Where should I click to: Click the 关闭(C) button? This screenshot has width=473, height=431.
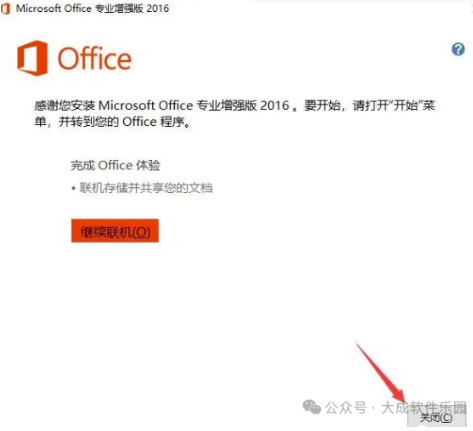(436, 418)
